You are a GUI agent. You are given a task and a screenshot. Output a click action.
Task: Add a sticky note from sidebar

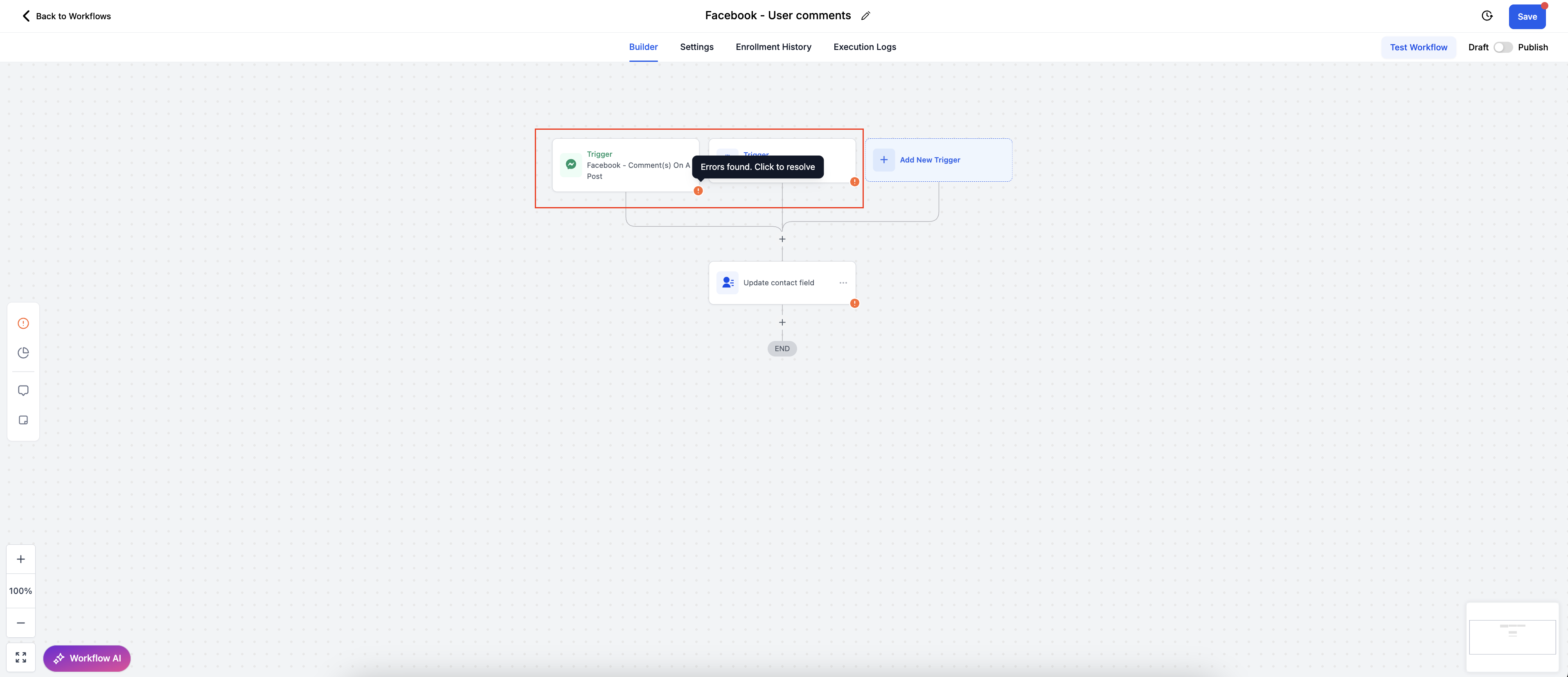tap(23, 420)
